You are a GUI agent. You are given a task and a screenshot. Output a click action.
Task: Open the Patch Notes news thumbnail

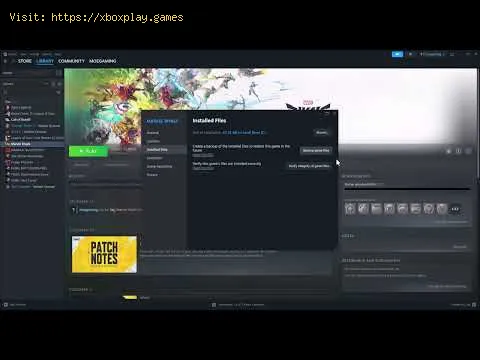pyautogui.click(x=104, y=254)
